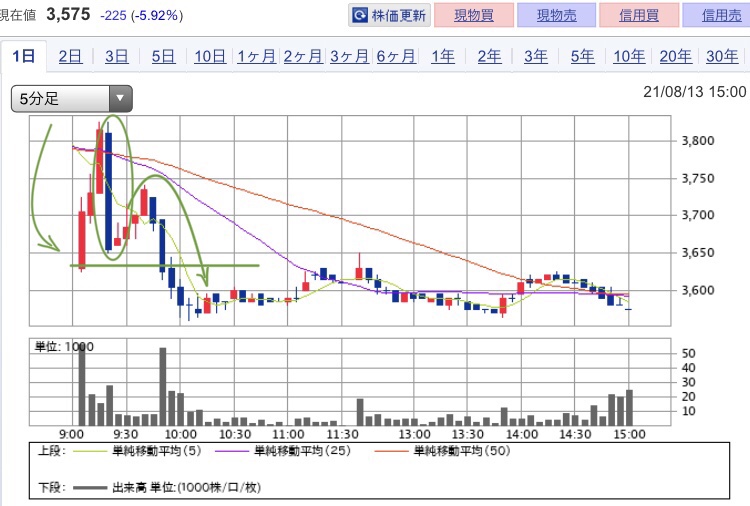Viewport: 750px width, 506px height.
Task: Show the 3ヶ月 chart
Action: click(x=349, y=56)
